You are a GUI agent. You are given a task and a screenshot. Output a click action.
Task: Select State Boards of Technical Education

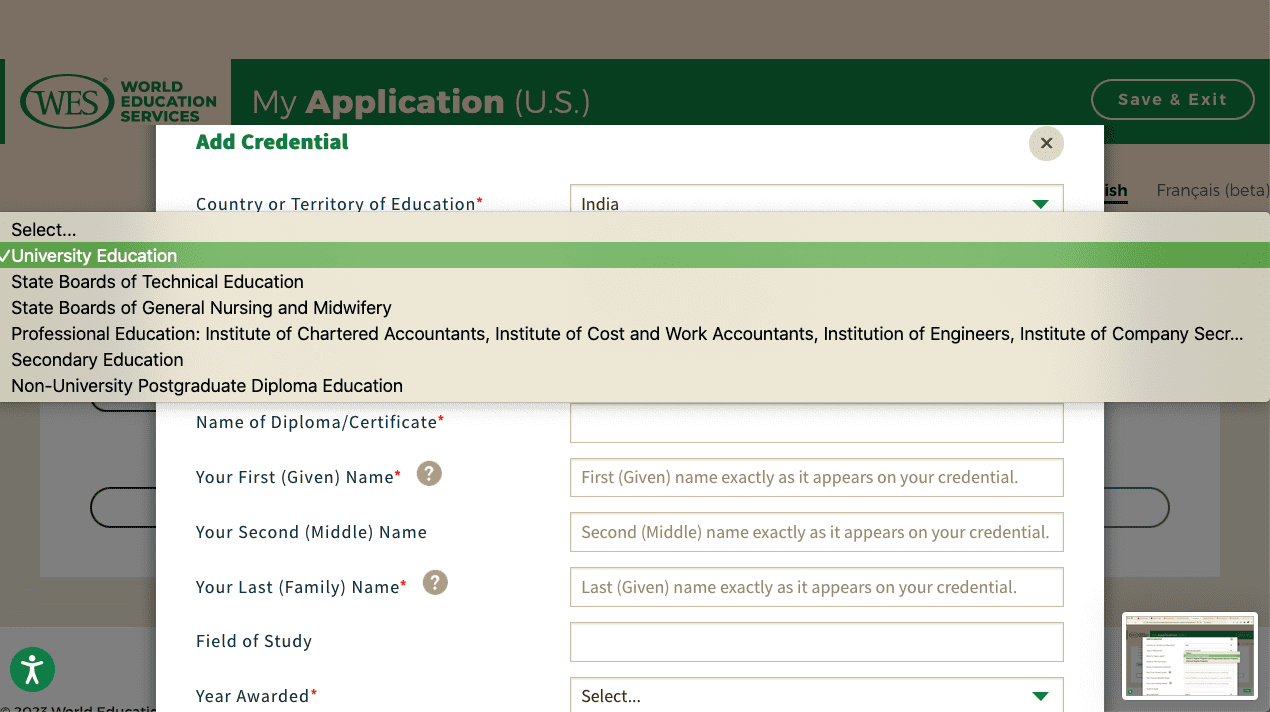coord(156,281)
